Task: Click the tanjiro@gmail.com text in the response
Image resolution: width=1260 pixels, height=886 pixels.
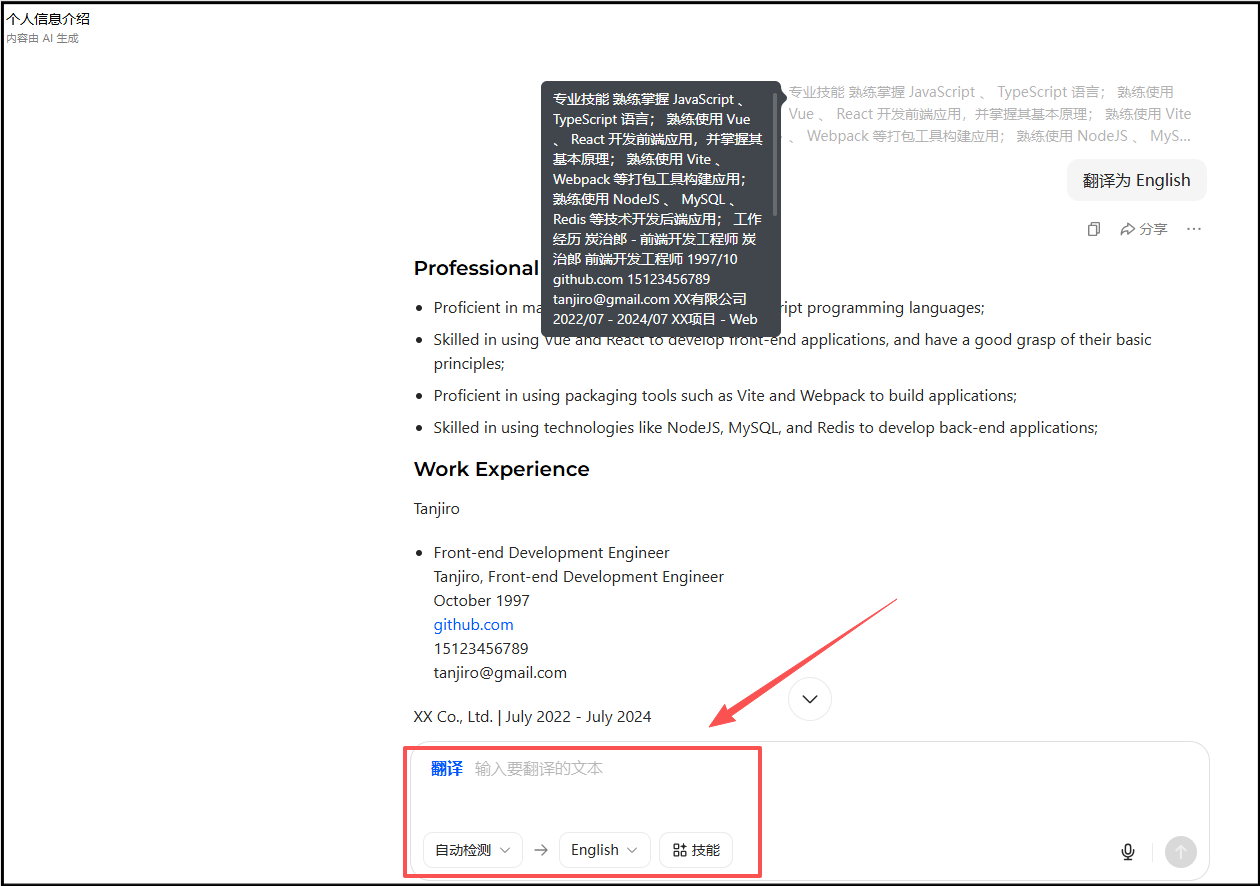Action: (x=500, y=672)
